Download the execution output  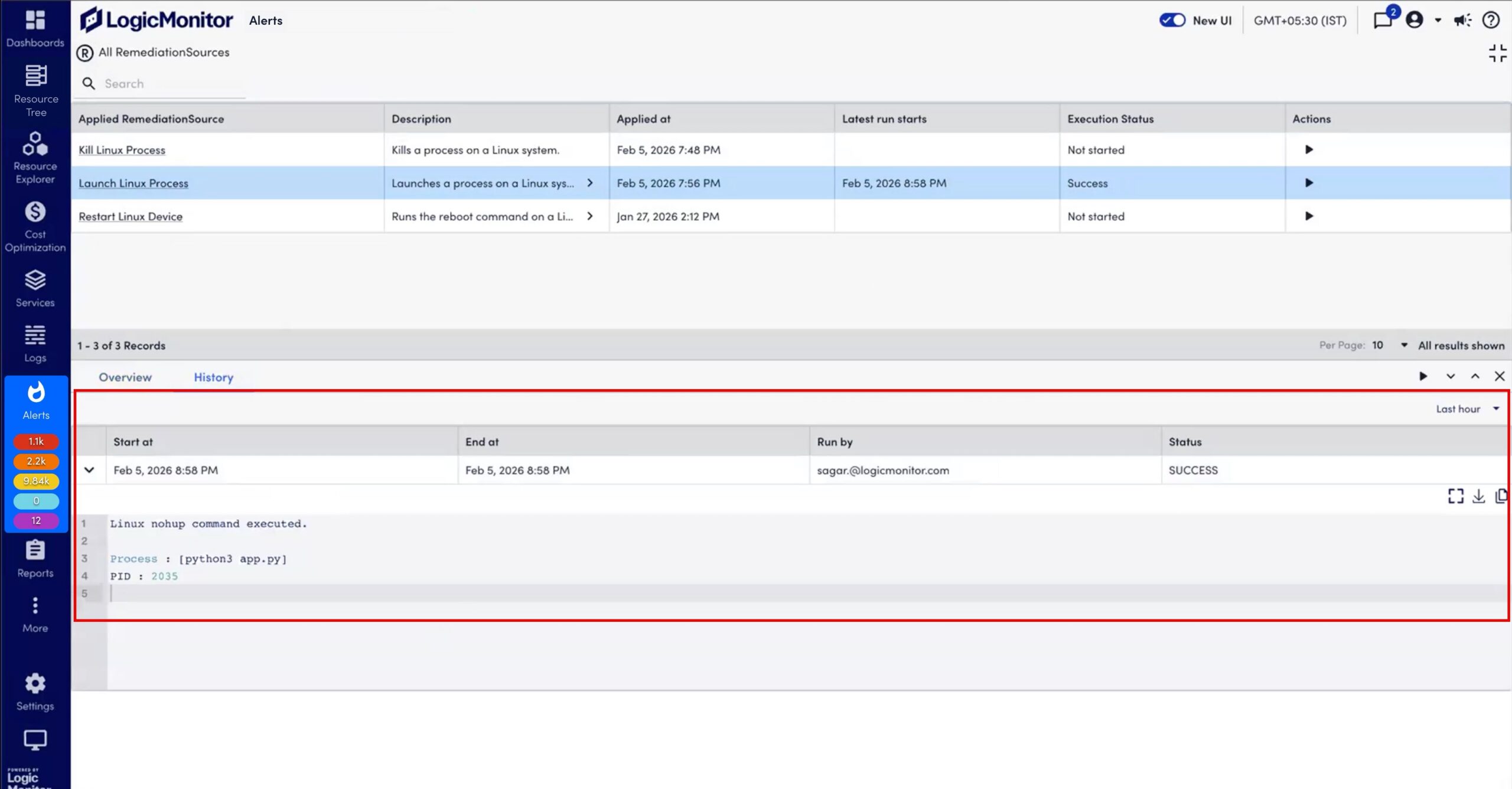[x=1478, y=496]
